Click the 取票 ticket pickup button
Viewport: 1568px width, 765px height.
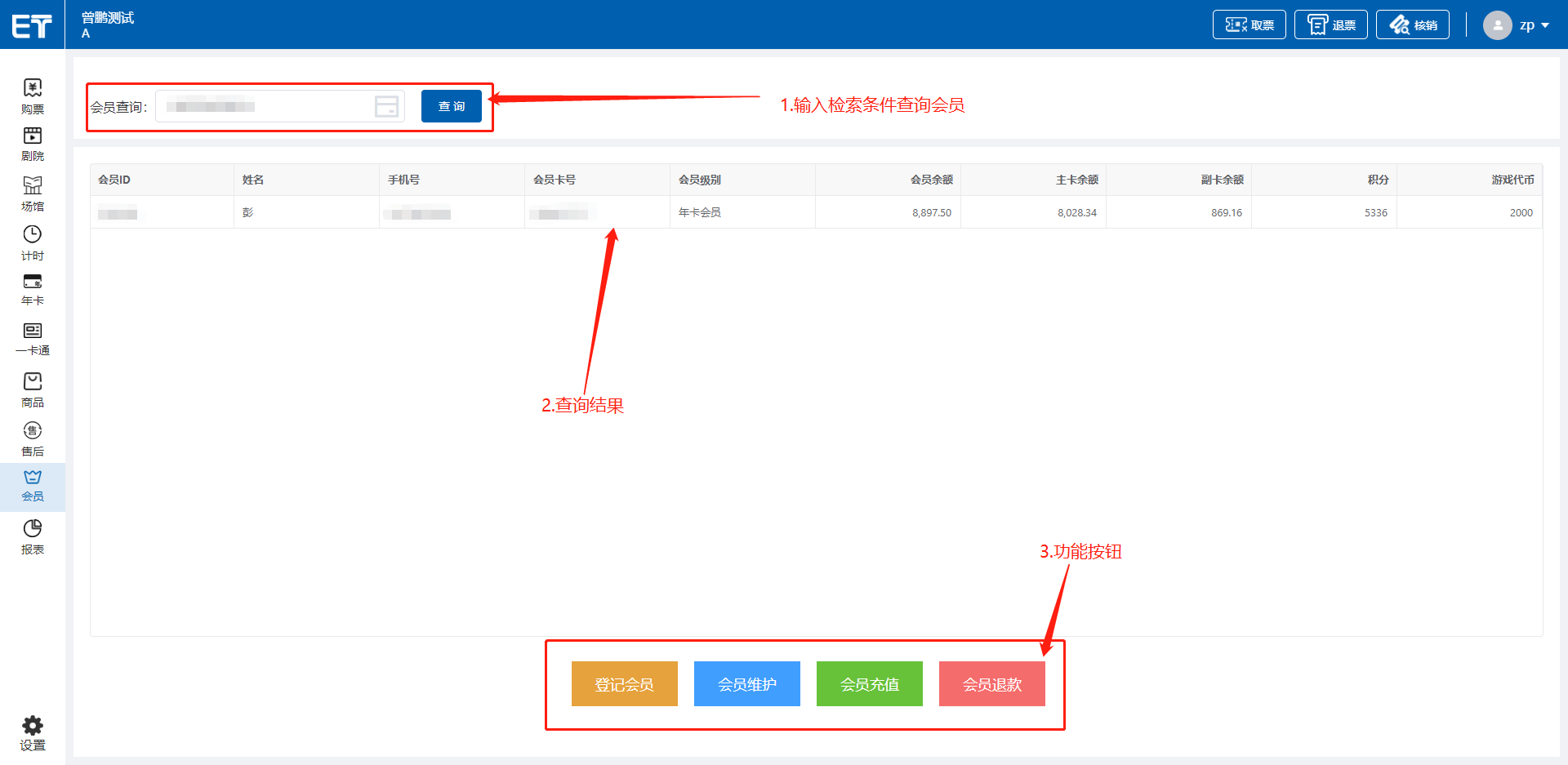1249,25
